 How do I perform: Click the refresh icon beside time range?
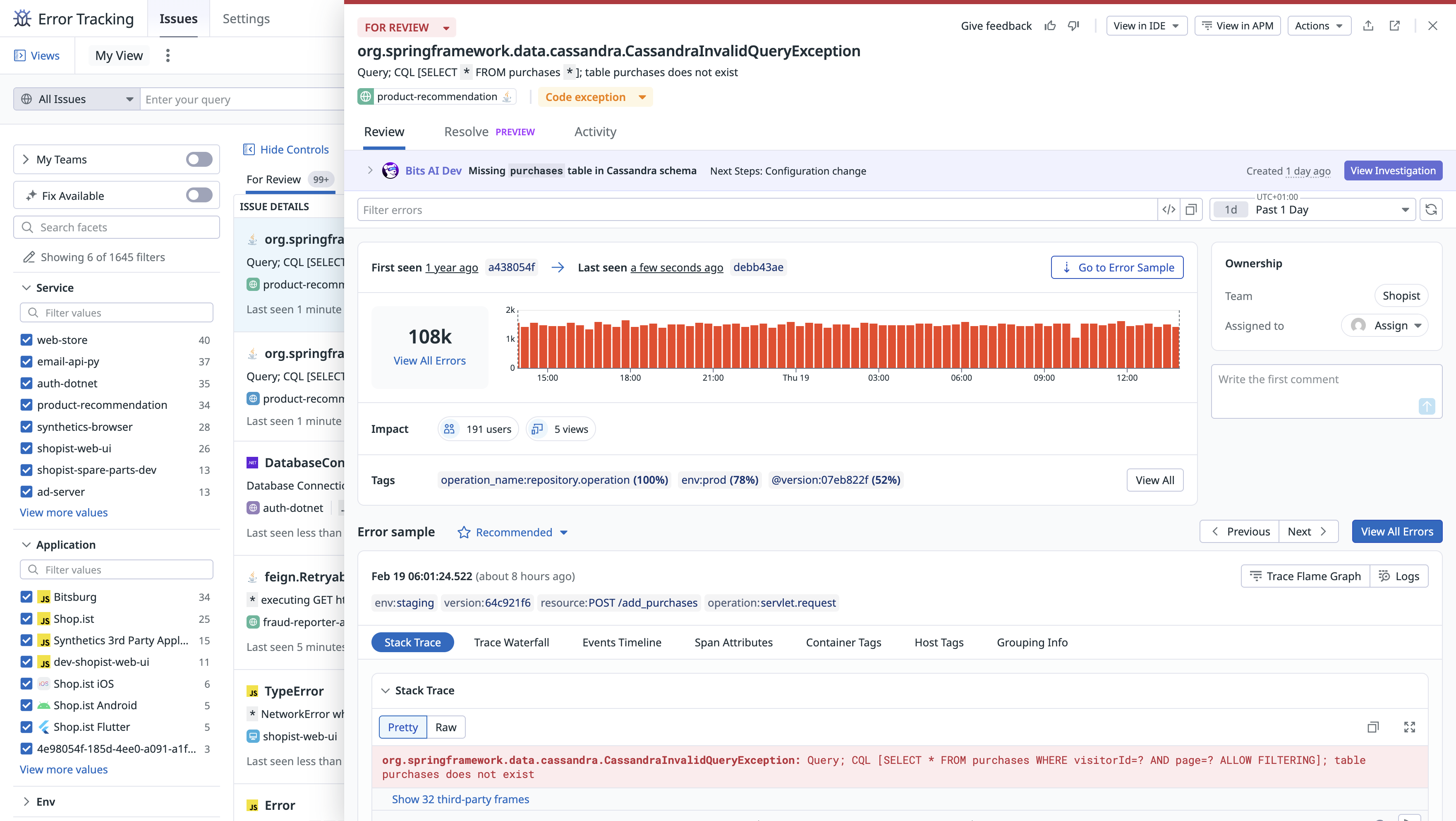tap(1431, 210)
